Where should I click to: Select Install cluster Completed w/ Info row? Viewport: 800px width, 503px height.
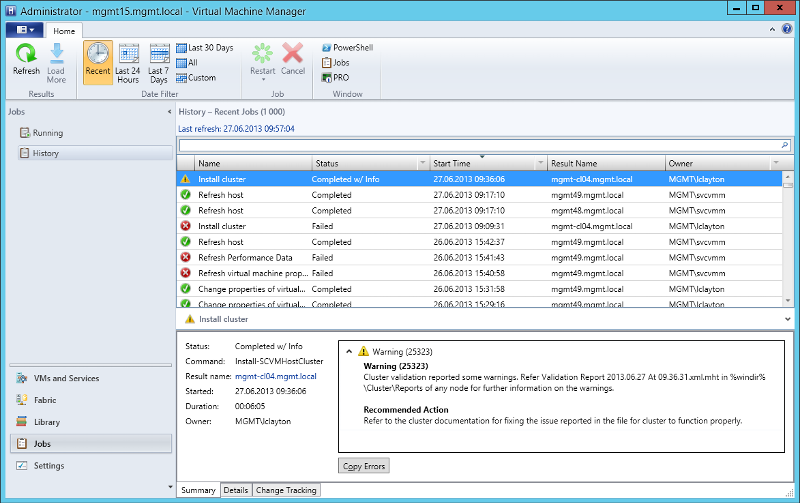(x=479, y=179)
